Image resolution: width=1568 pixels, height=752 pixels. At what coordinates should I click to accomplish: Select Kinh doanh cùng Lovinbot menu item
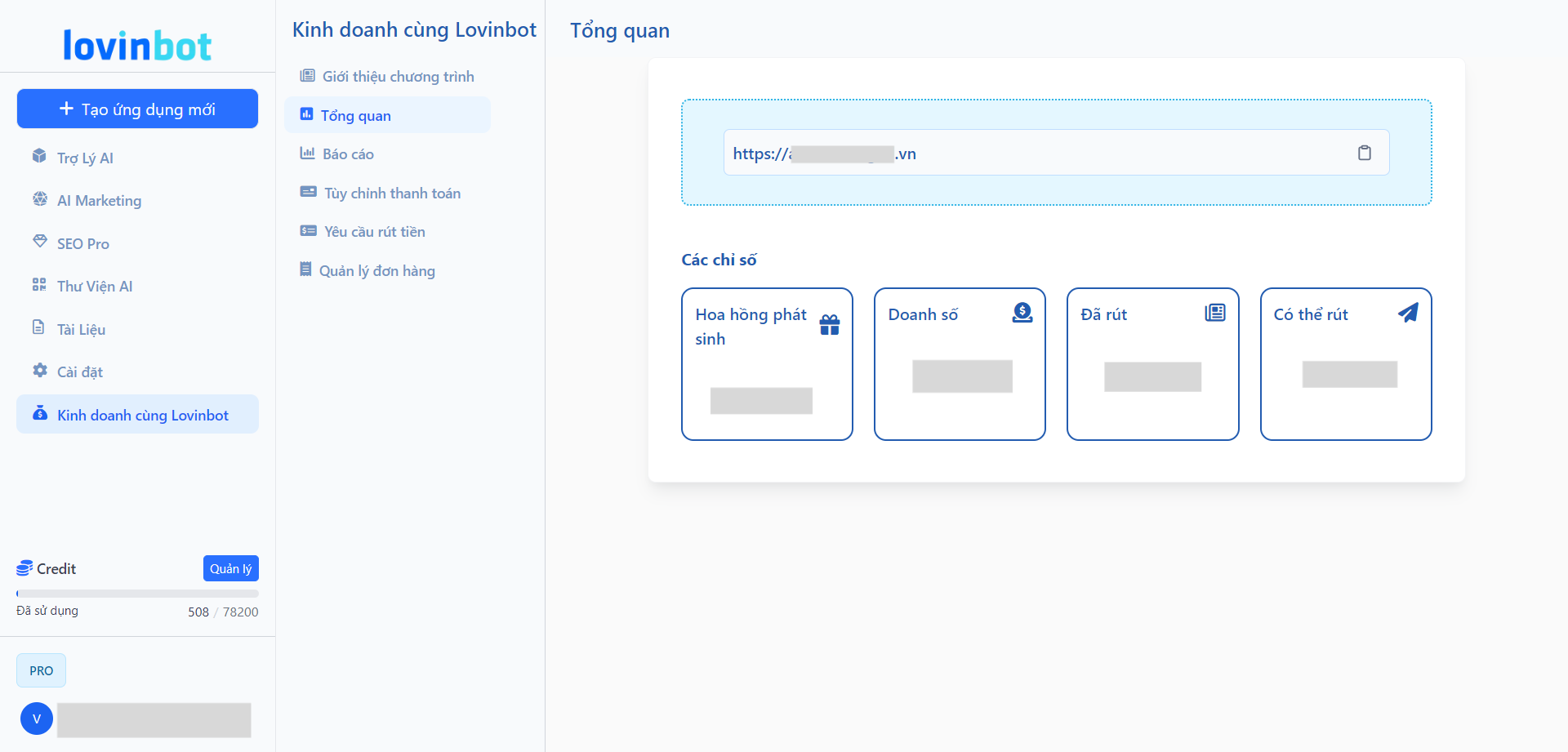pos(137,415)
